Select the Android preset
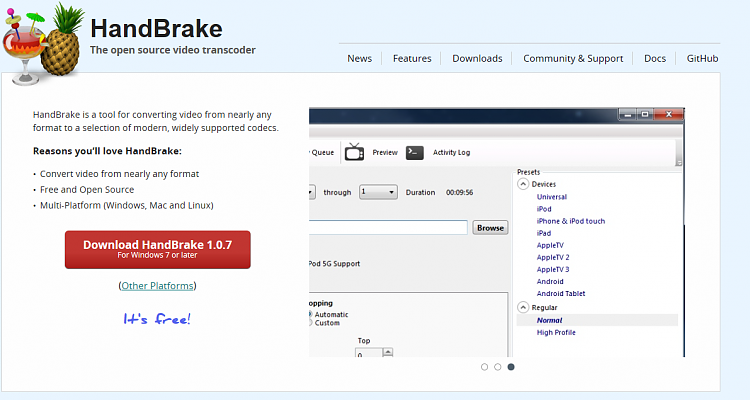The image size is (750, 400). click(550, 281)
